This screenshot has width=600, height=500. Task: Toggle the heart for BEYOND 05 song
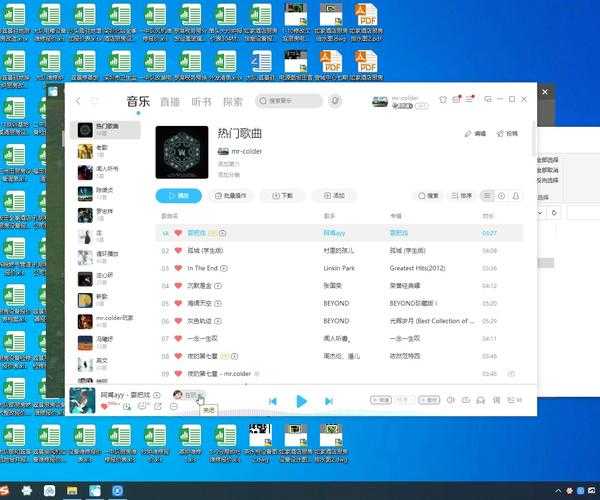[178, 303]
